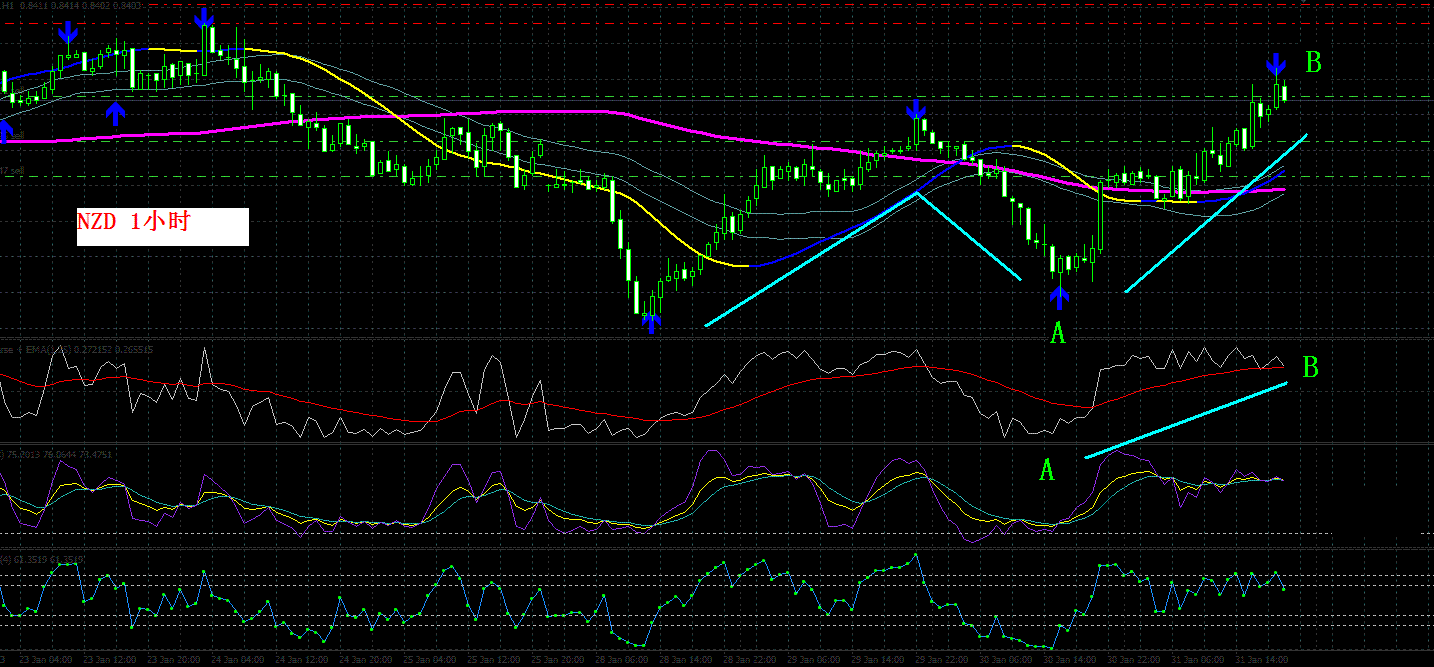Click the '30 Jan 14:00' time axis label
This screenshot has width=1434, height=667.
coord(1070,659)
